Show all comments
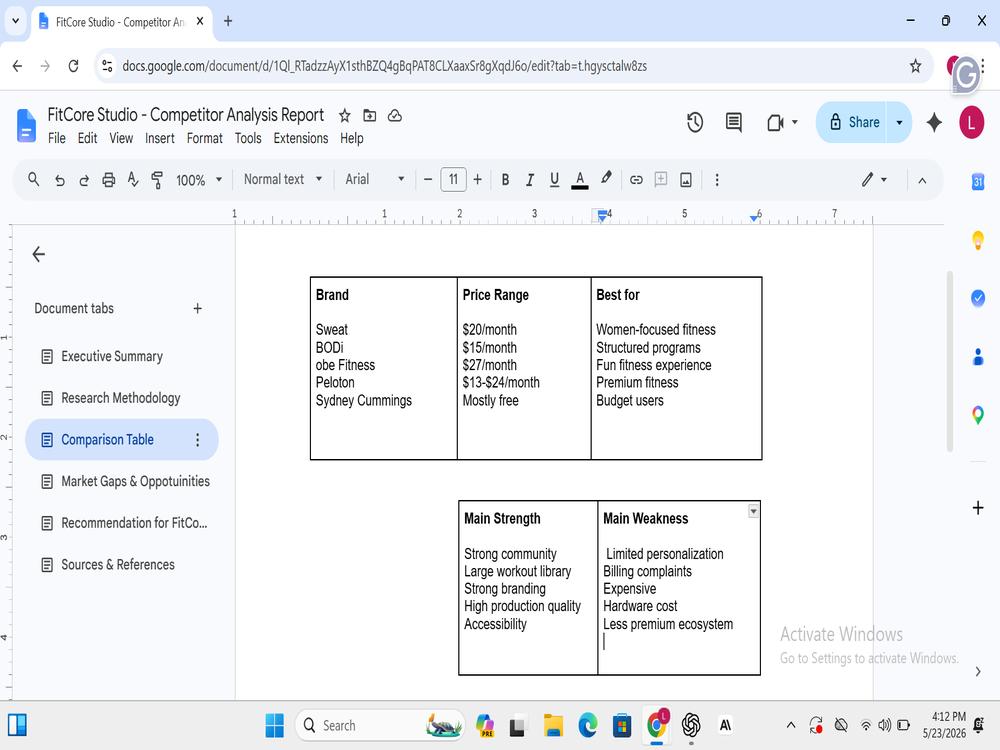1000x750 pixels. (733, 122)
